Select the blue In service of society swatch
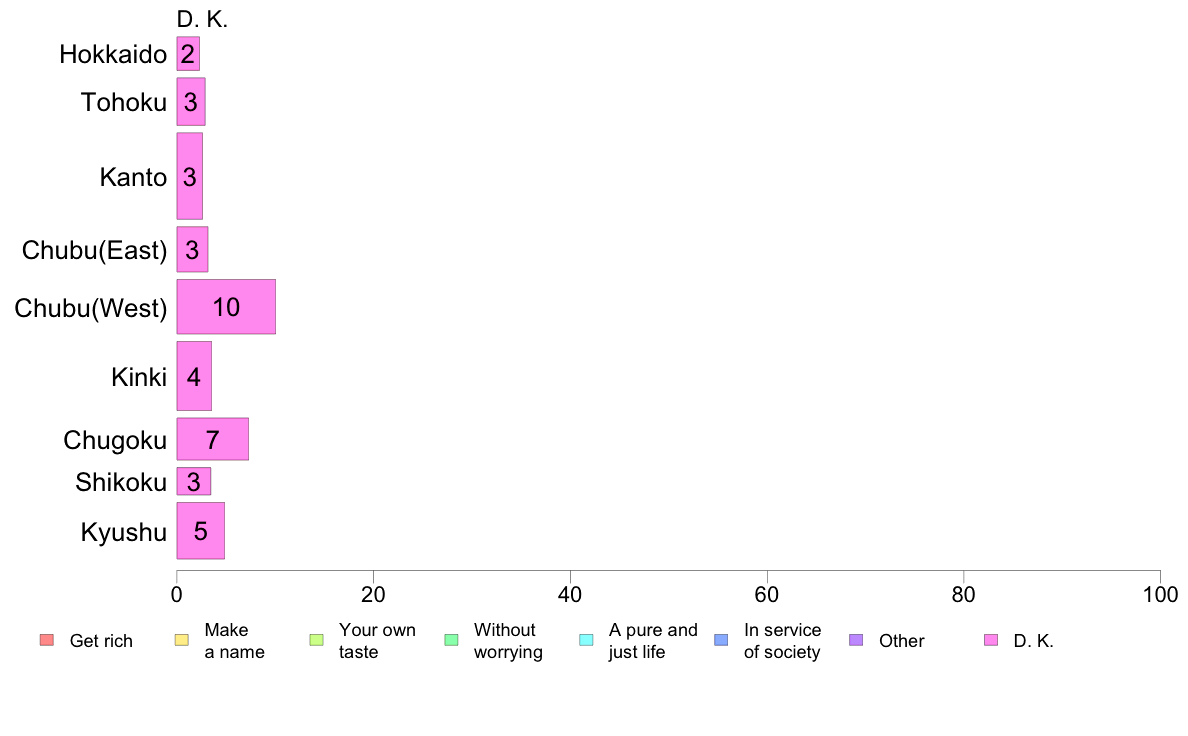The height and width of the screenshot is (736, 1188). 721,640
